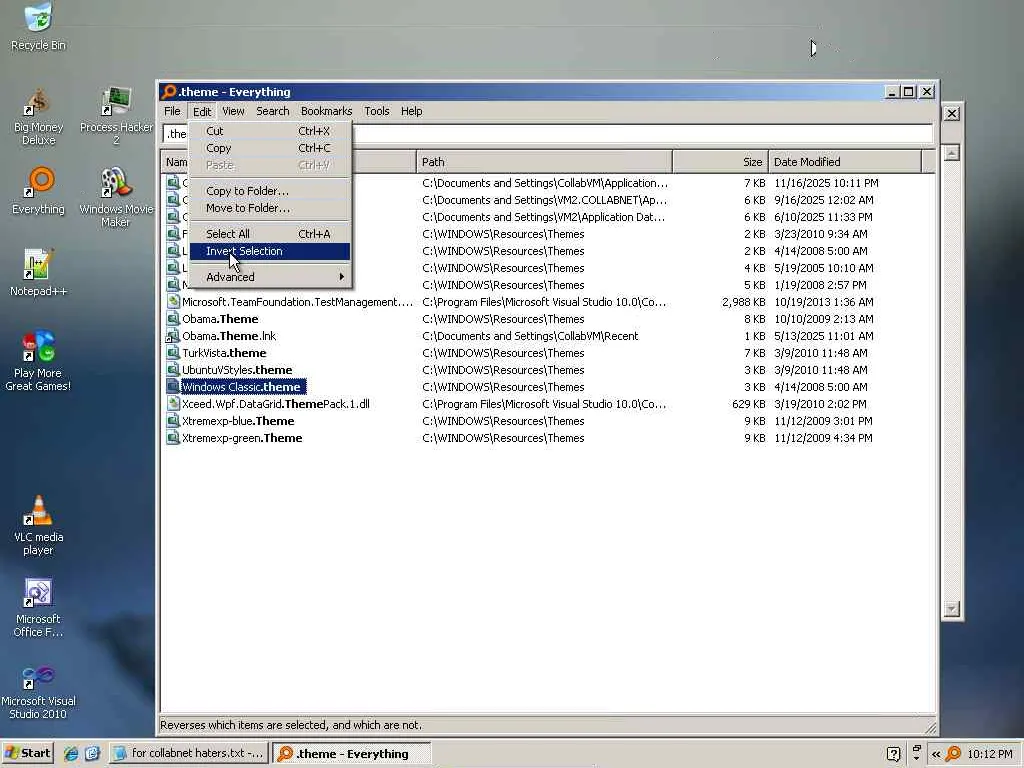Expand the Advanced submenu

(270, 277)
